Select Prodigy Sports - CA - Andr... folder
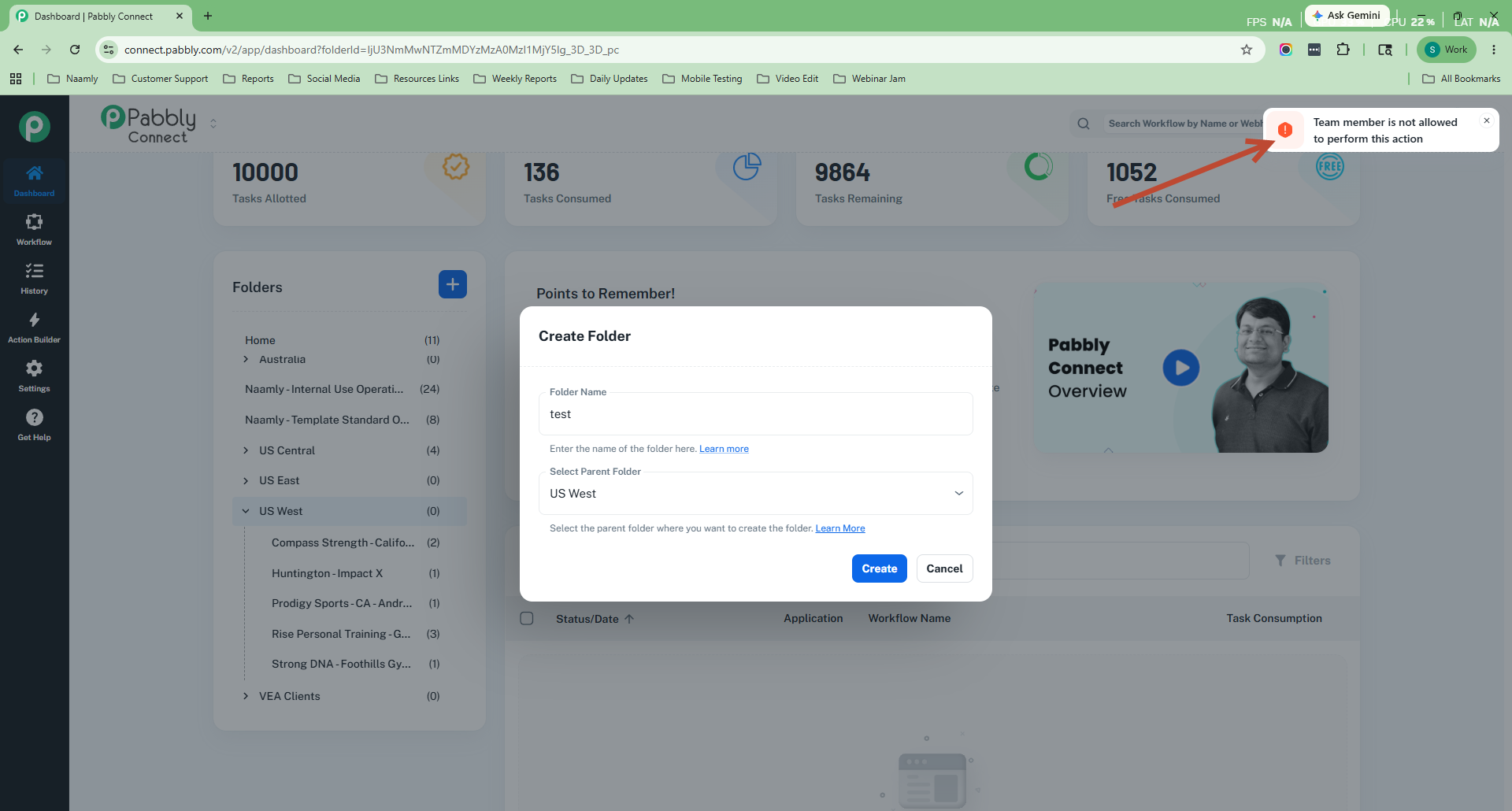1512x811 pixels. [x=356, y=603]
